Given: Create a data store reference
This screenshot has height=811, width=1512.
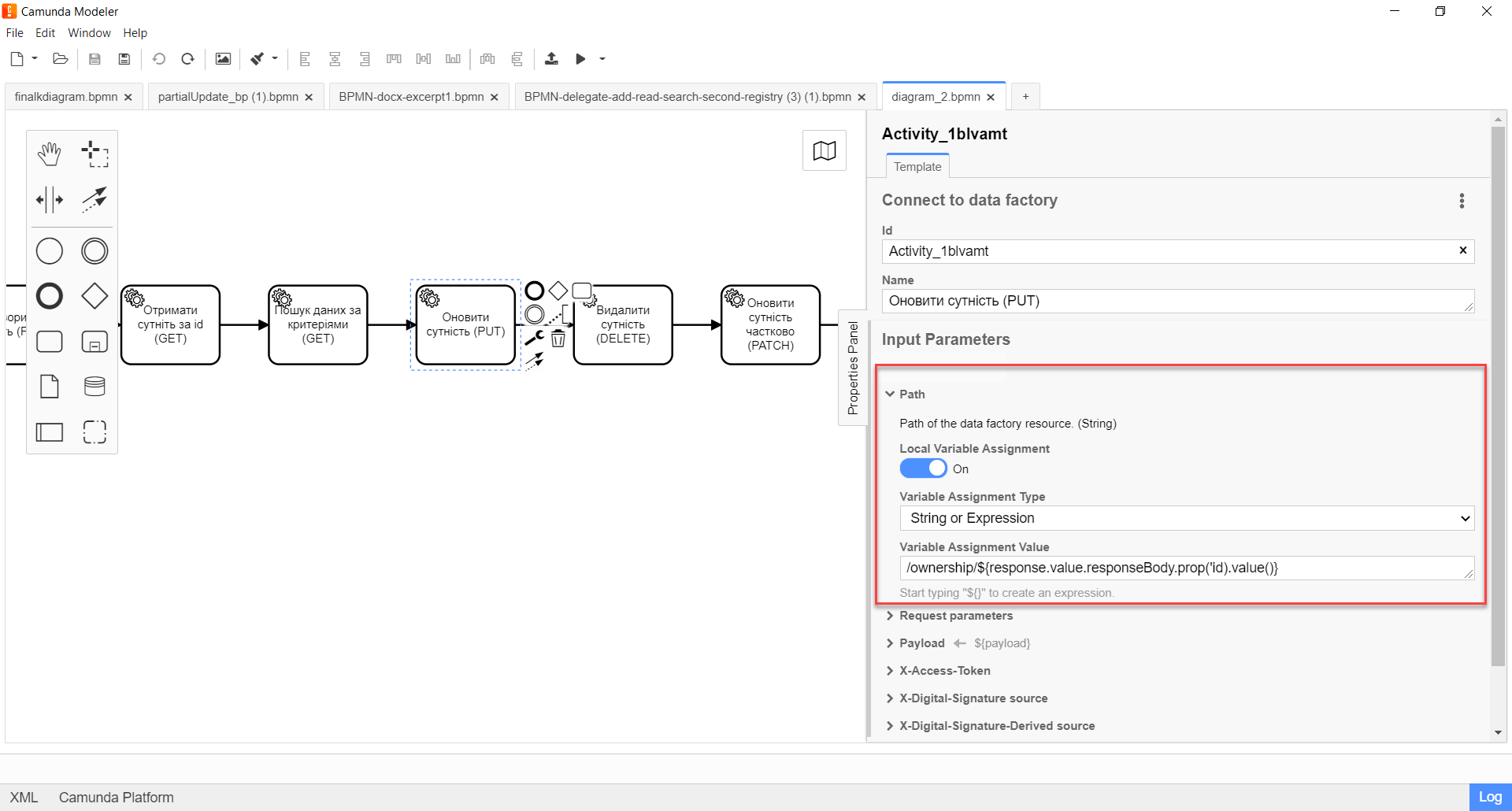Looking at the screenshot, I should point(94,387).
